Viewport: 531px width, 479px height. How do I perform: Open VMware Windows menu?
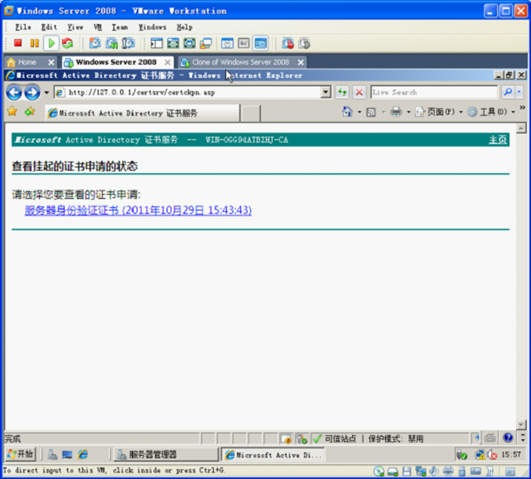point(152,27)
